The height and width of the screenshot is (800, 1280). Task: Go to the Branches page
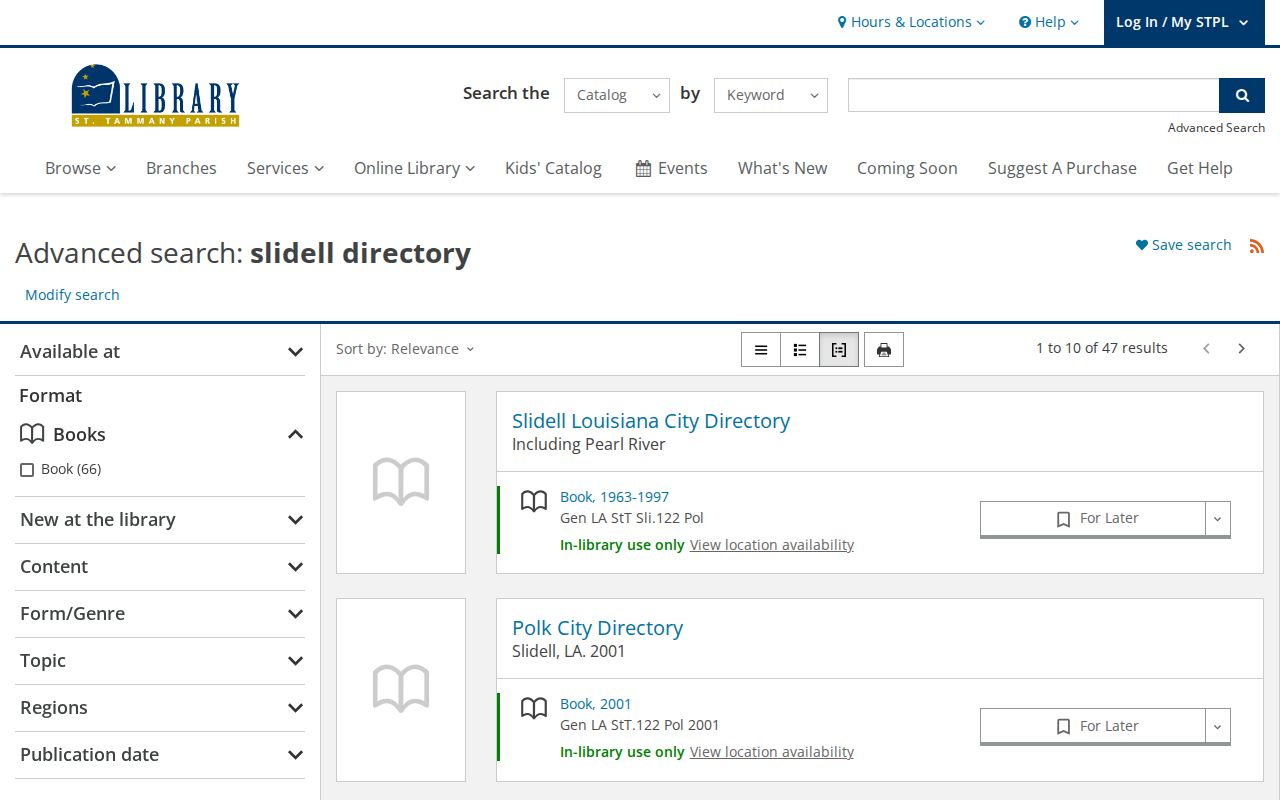(181, 168)
